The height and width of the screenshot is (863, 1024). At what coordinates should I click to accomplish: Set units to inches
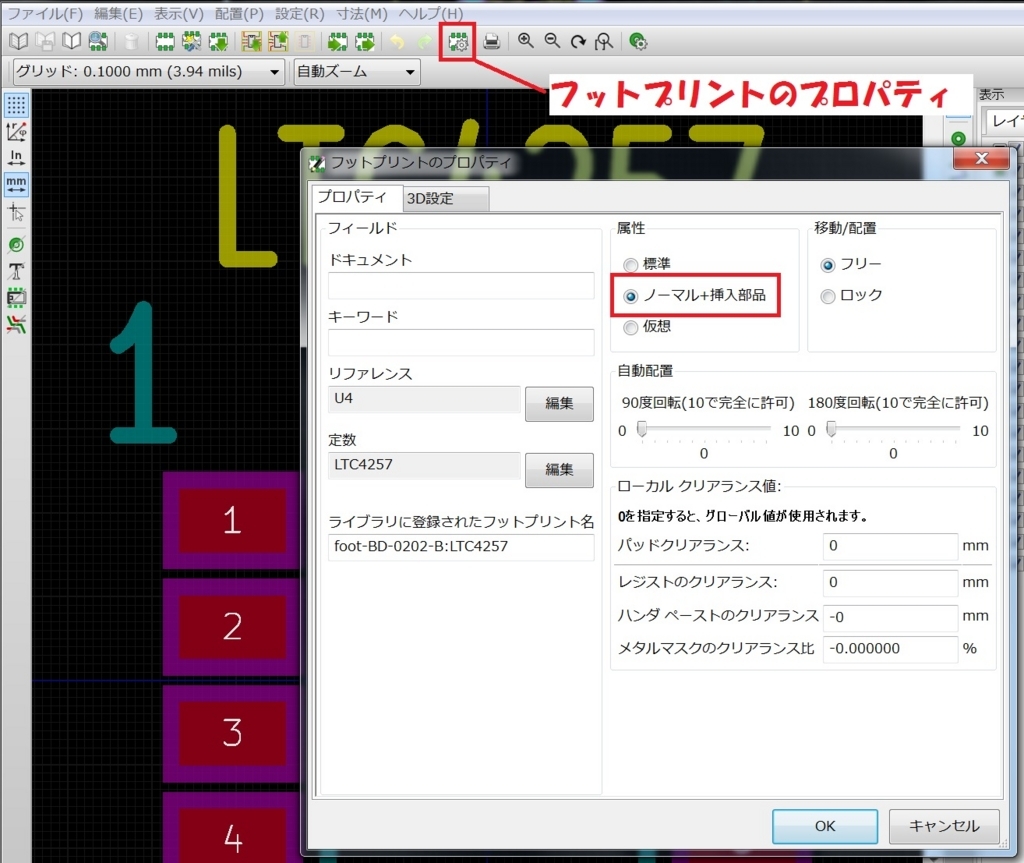tap(16, 158)
